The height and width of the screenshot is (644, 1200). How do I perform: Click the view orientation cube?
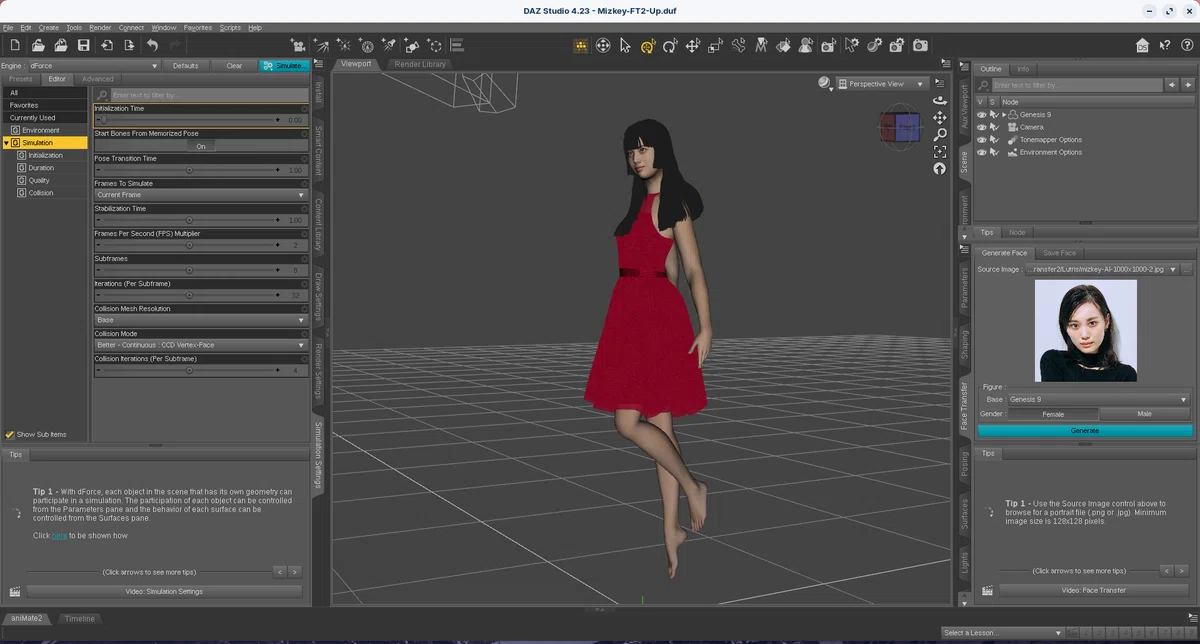point(900,126)
